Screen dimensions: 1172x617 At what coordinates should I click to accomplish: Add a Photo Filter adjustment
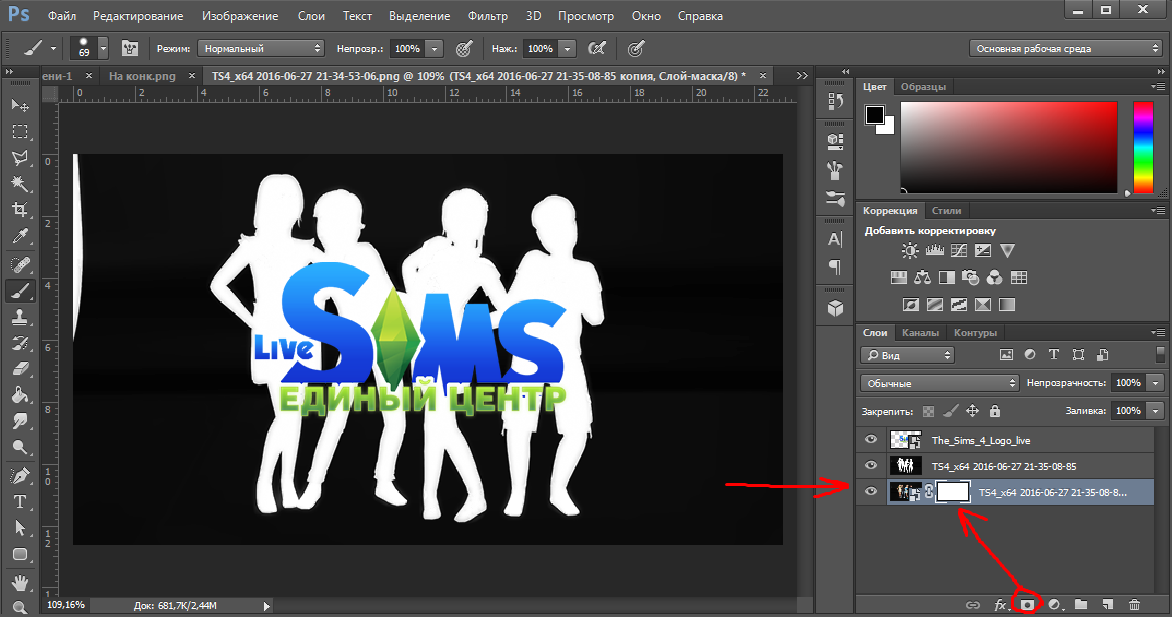click(970, 277)
